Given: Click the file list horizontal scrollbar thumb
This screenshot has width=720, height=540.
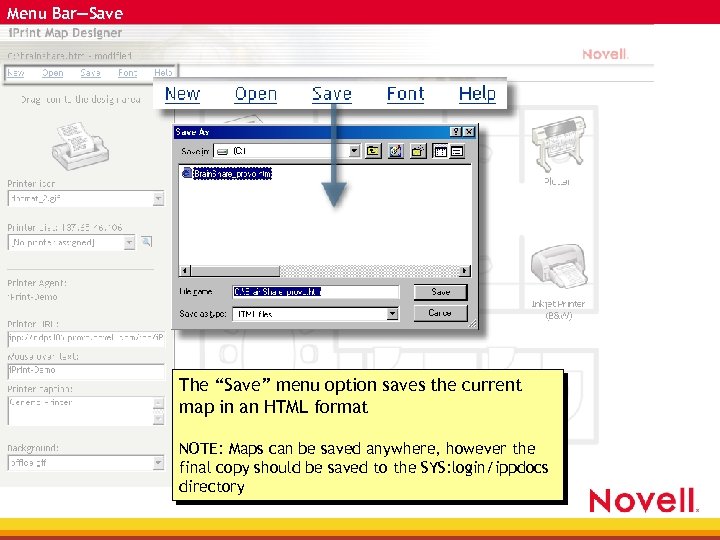Looking at the screenshot, I should [235, 271].
